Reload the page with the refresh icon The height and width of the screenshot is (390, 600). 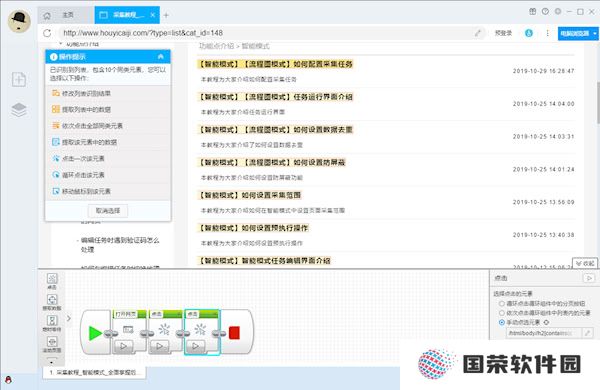pos(47,33)
